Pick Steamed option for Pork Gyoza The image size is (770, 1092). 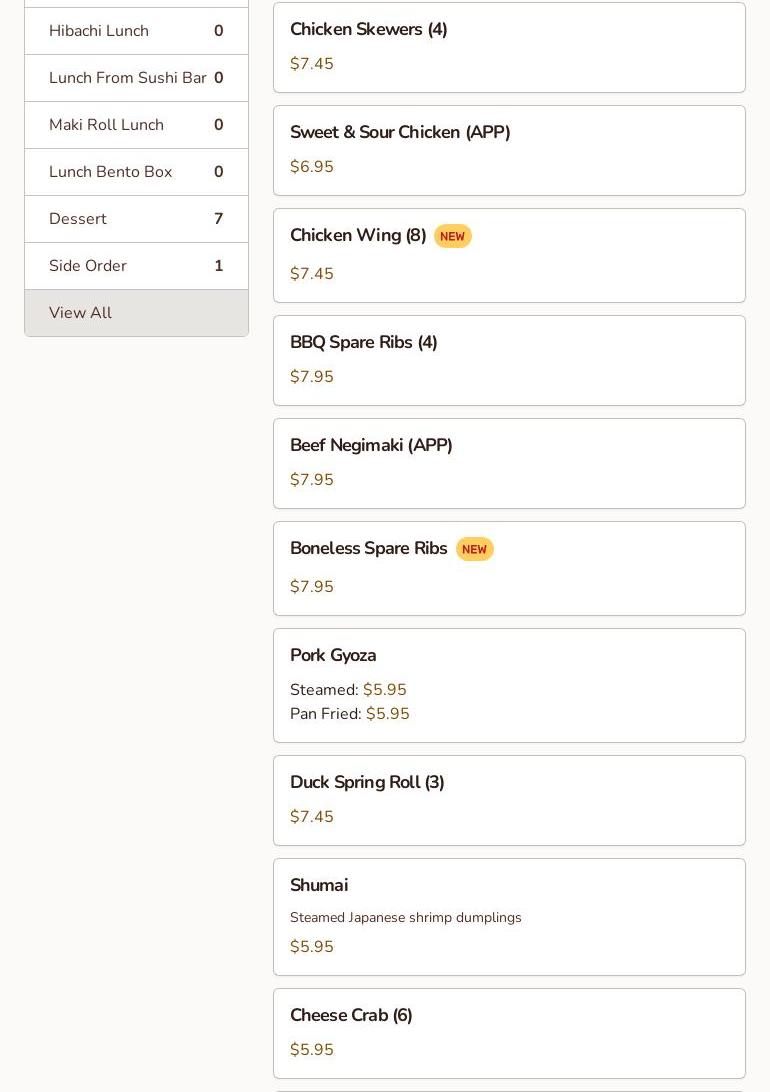tap(349, 690)
